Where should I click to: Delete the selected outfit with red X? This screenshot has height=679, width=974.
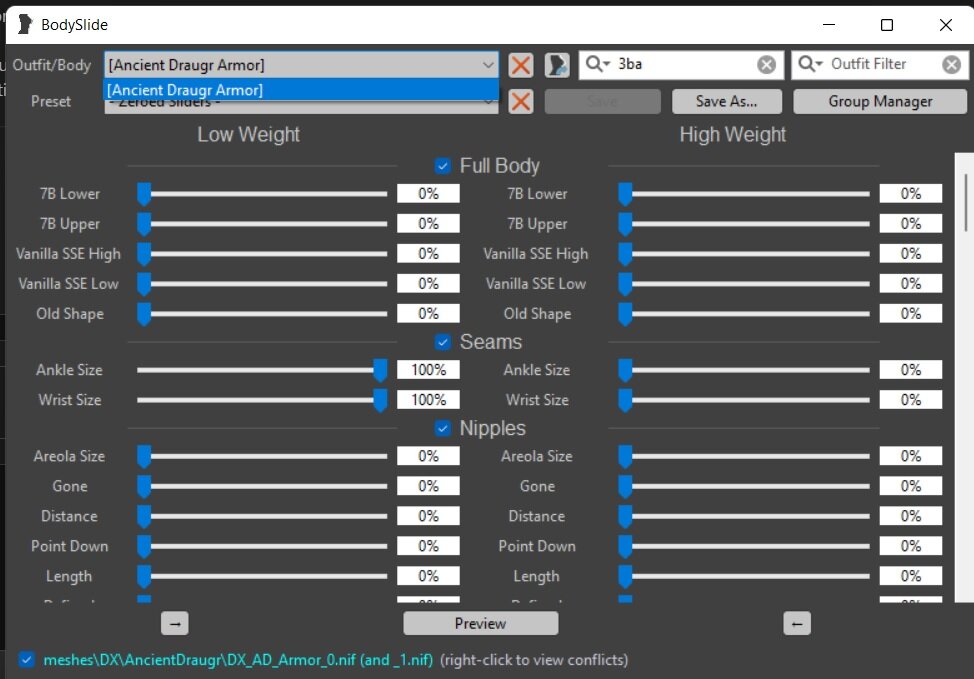[x=521, y=65]
